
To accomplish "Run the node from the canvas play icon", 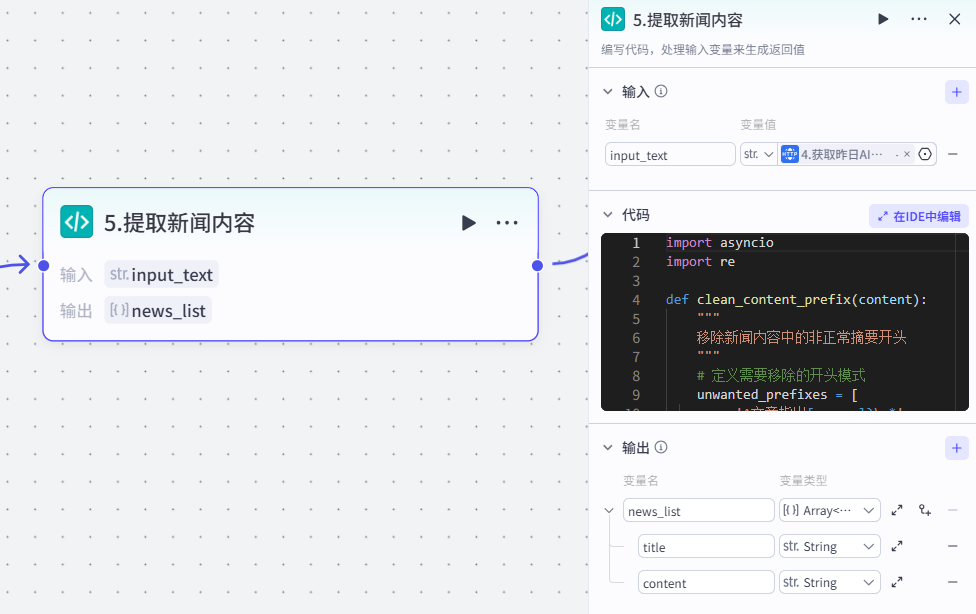I will (468, 223).
